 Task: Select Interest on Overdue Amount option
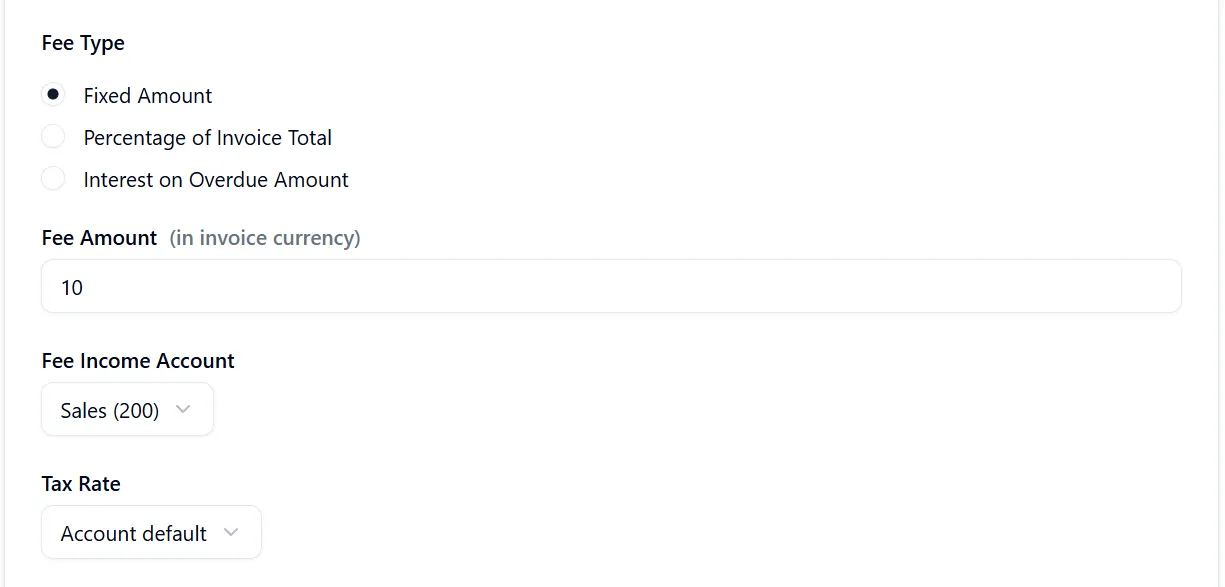click(53, 178)
